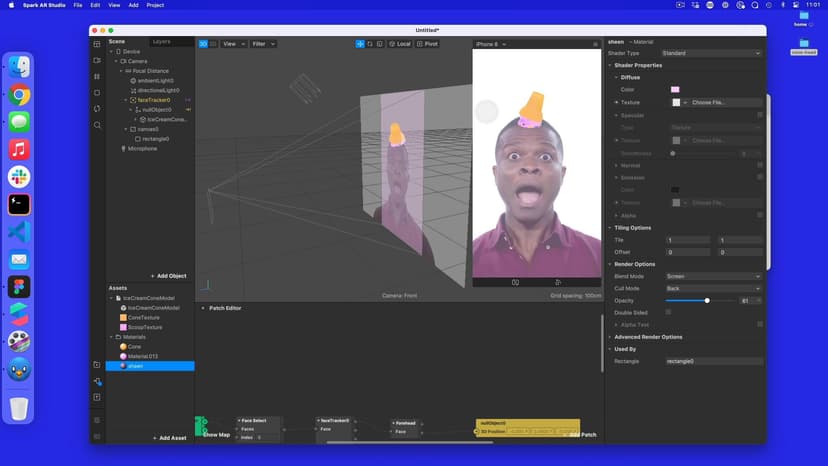Click Show Map in Patch Editor

[217, 435]
